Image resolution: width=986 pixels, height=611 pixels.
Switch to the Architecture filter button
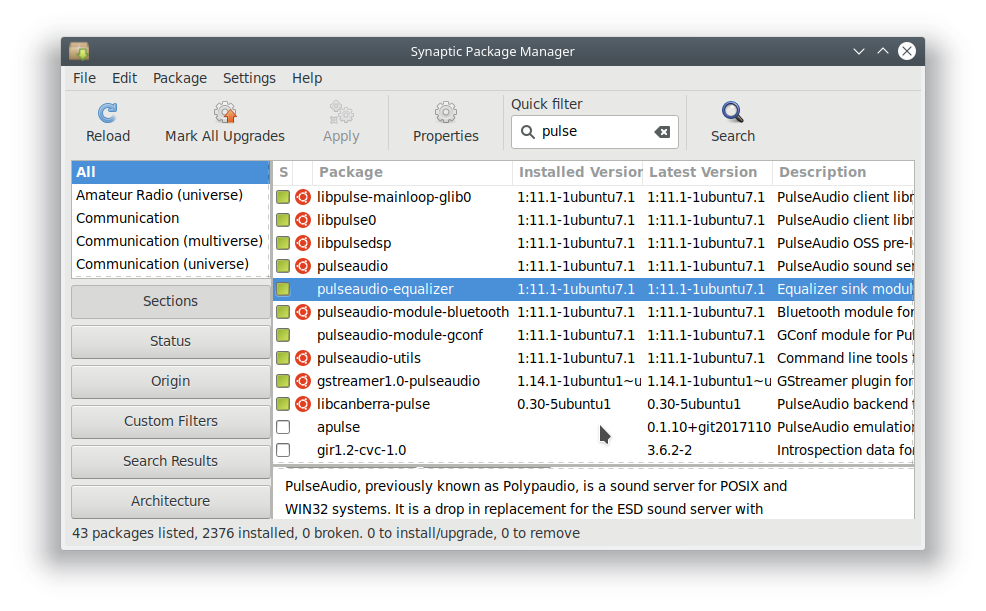pos(170,501)
